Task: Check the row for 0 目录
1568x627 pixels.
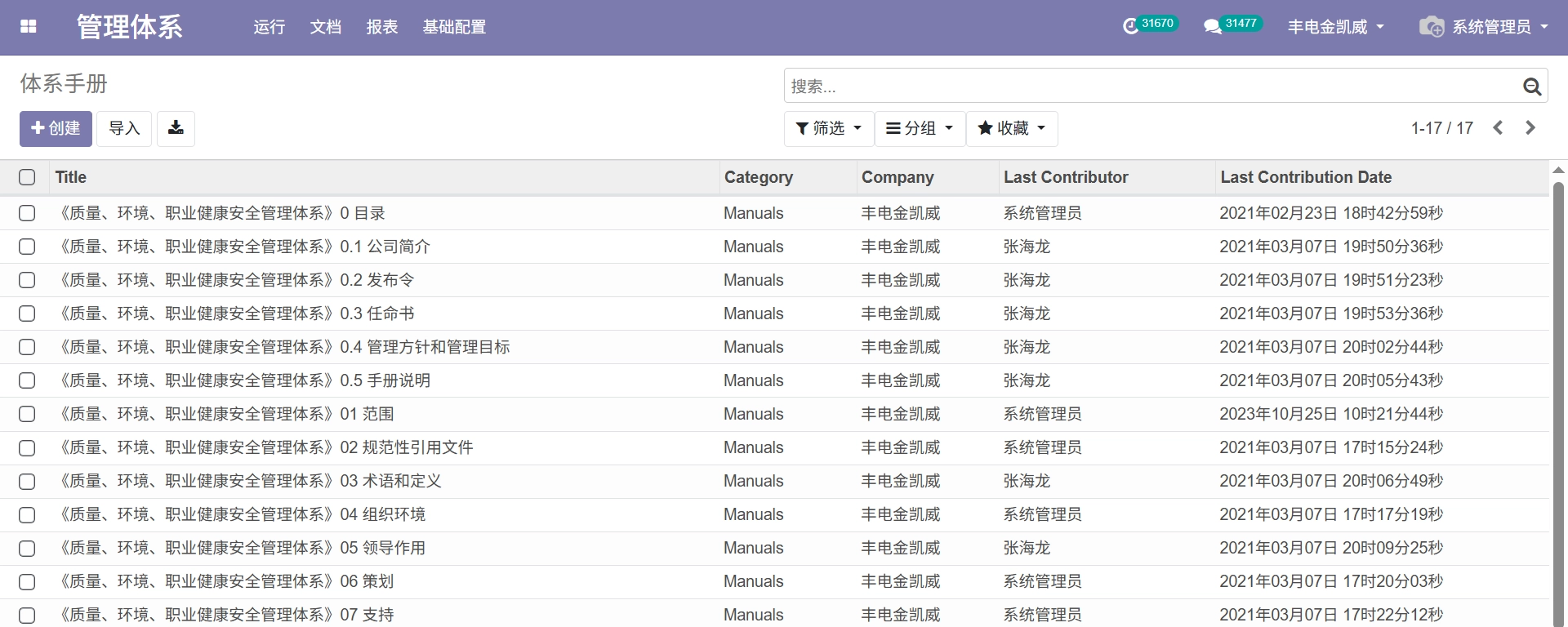Action: (x=27, y=213)
